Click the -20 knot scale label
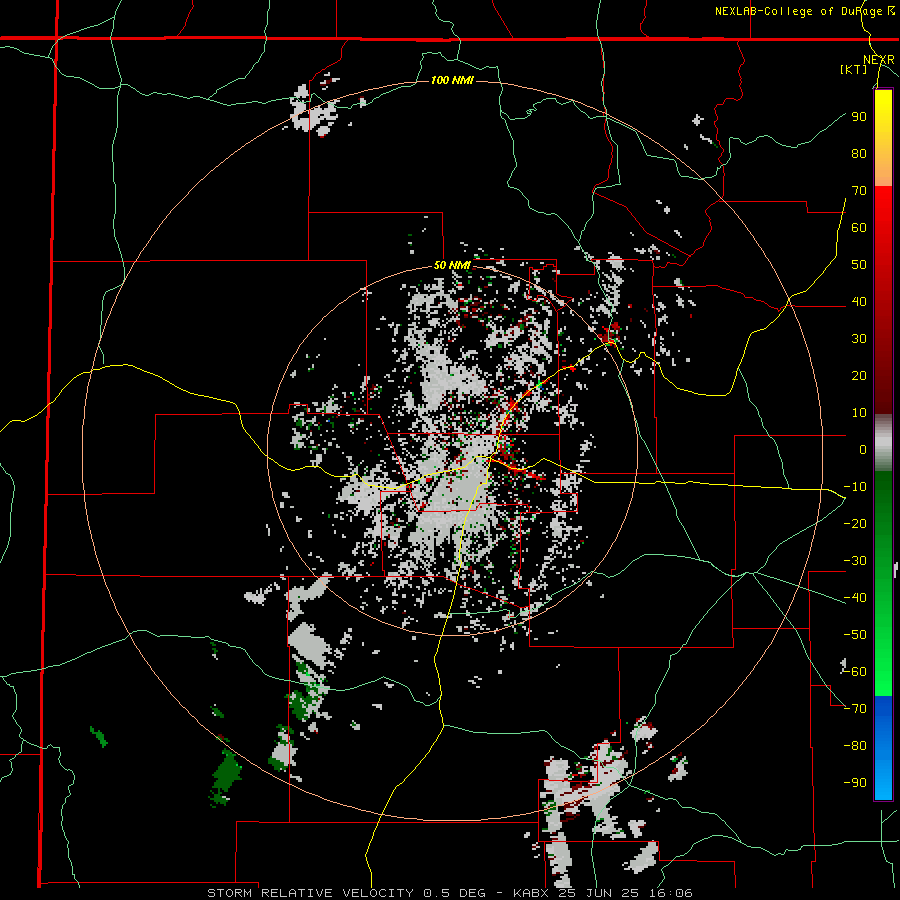900x900 pixels. pos(855,523)
